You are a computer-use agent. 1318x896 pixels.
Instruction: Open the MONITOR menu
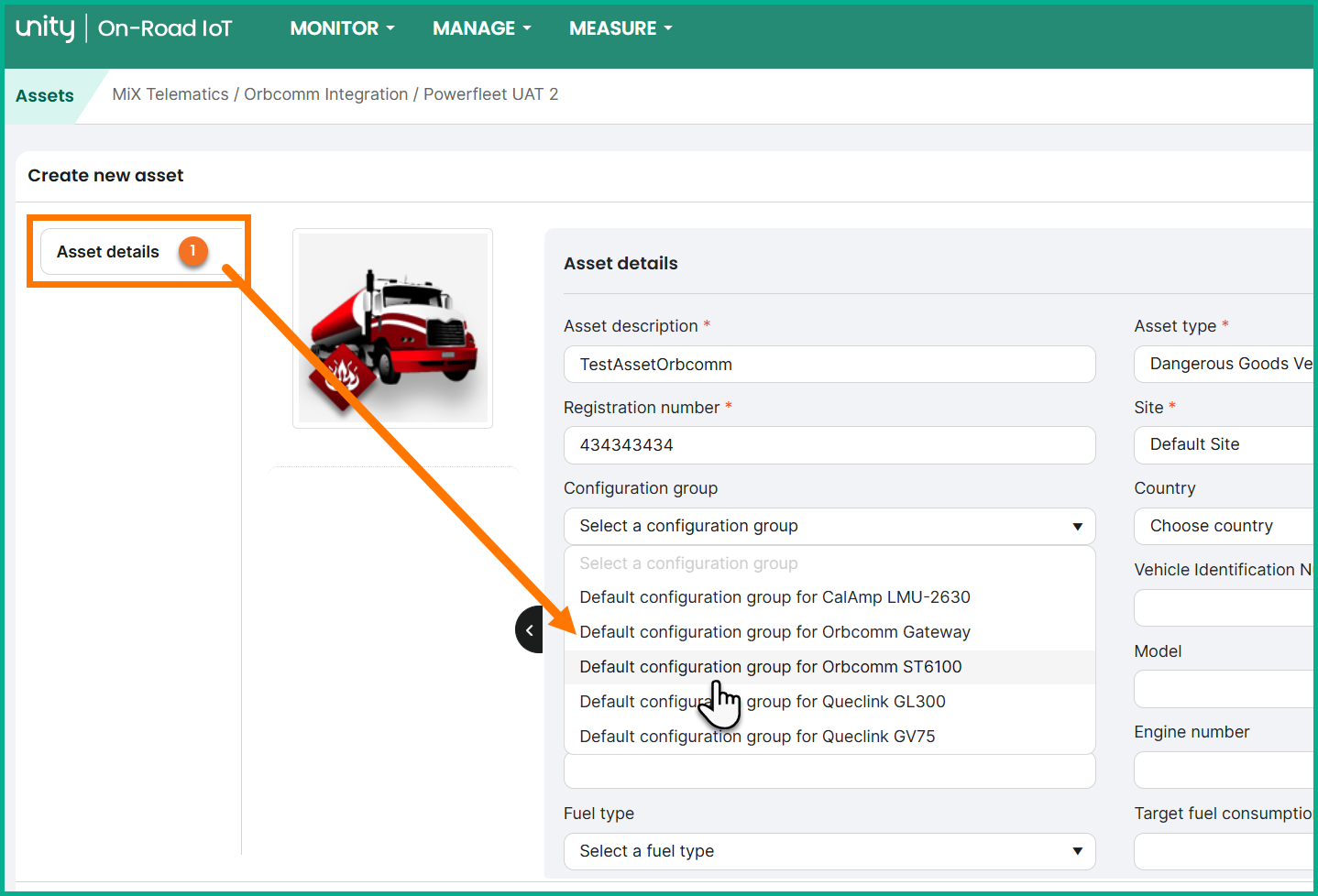(342, 28)
